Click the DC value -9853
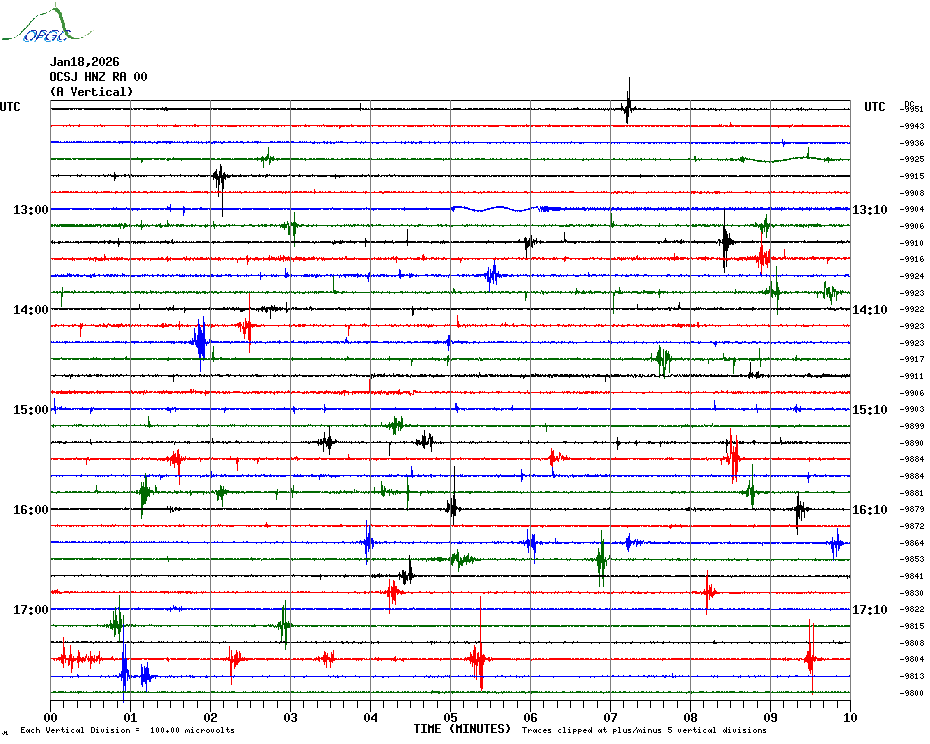 tap(912, 559)
